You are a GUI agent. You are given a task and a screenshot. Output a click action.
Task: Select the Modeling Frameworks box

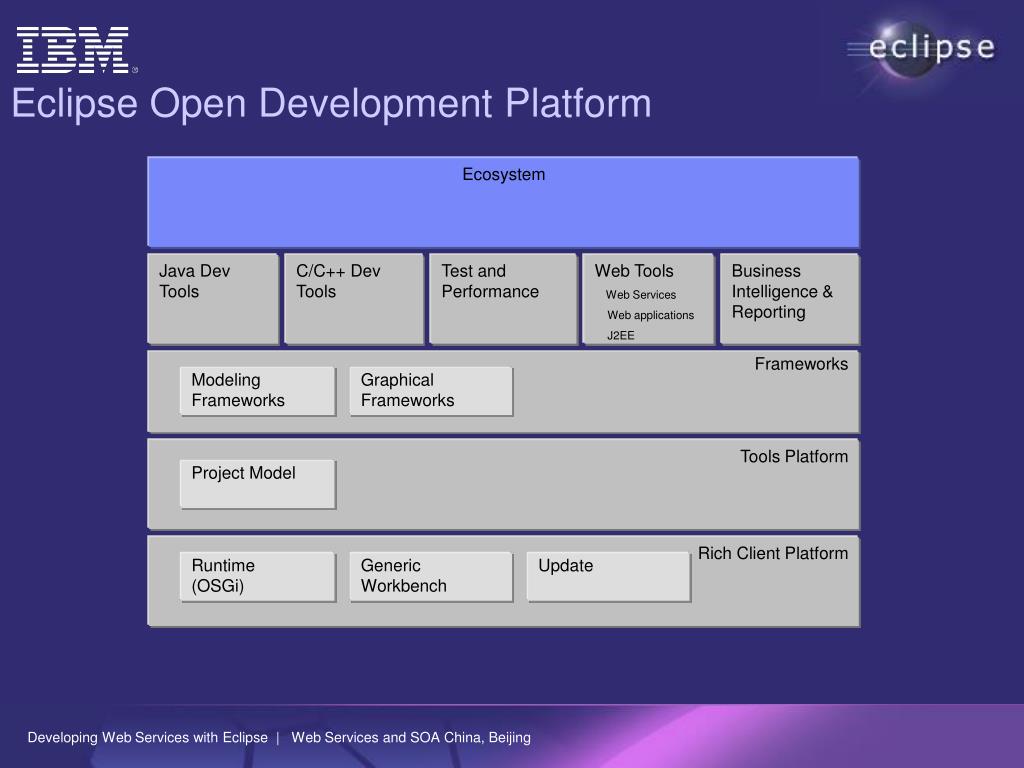point(257,391)
